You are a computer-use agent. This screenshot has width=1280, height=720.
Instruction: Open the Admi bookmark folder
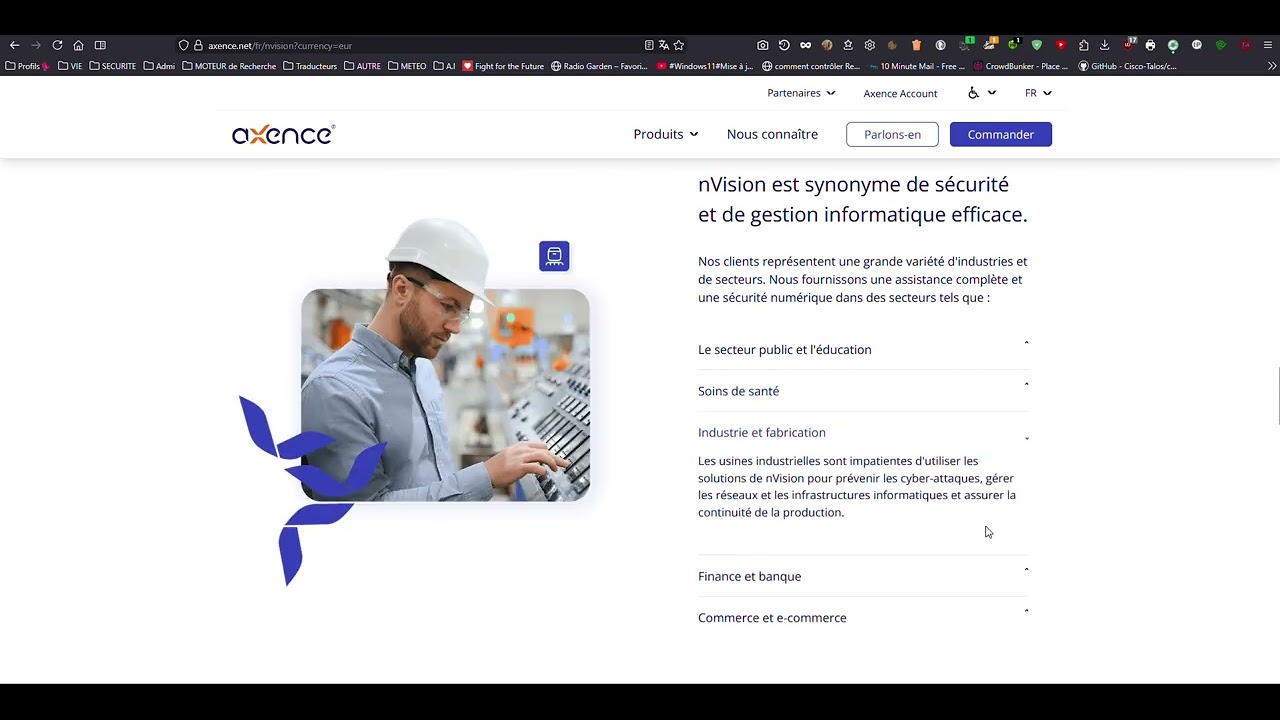pos(159,66)
